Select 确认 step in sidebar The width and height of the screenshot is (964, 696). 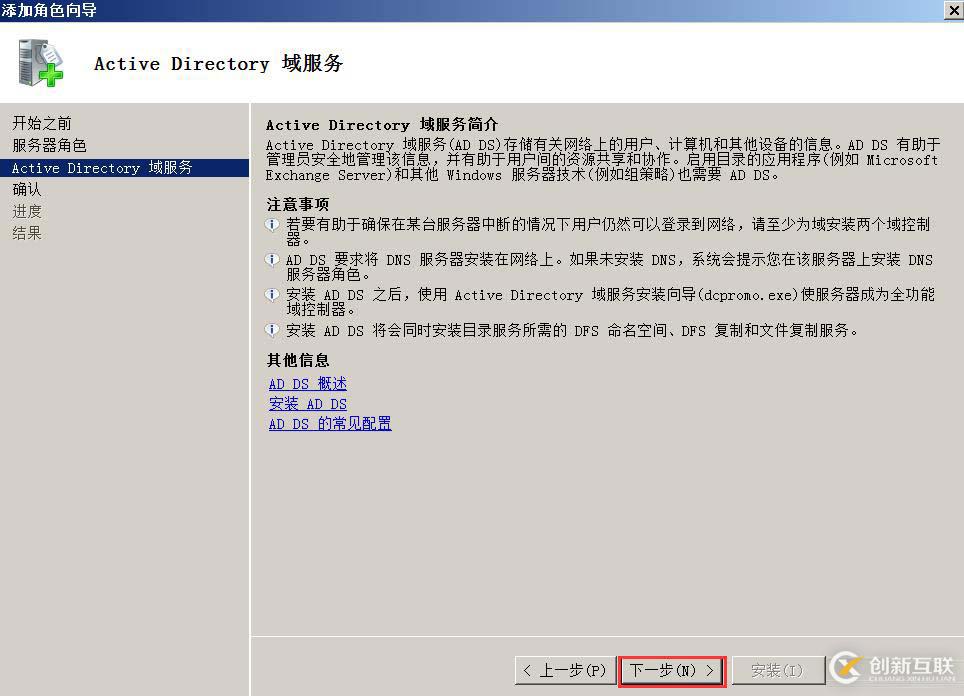(26, 189)
